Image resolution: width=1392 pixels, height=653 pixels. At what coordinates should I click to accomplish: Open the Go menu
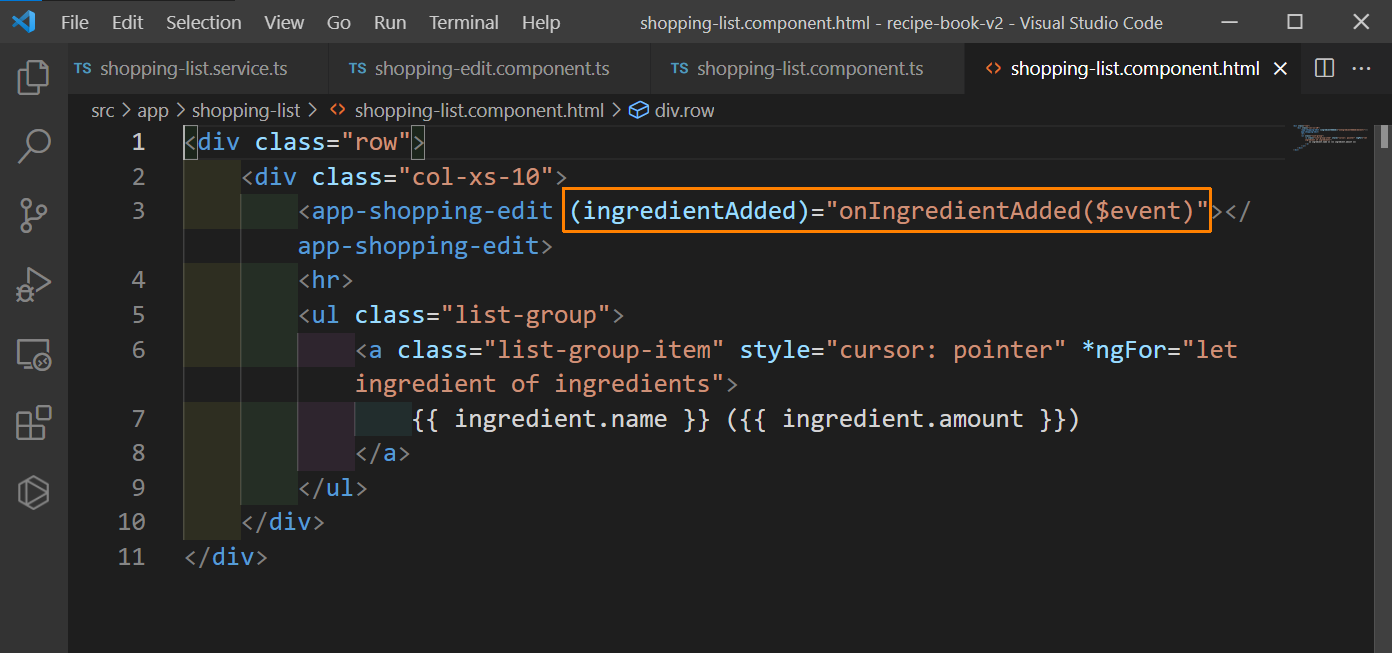[x=339, y=22]
